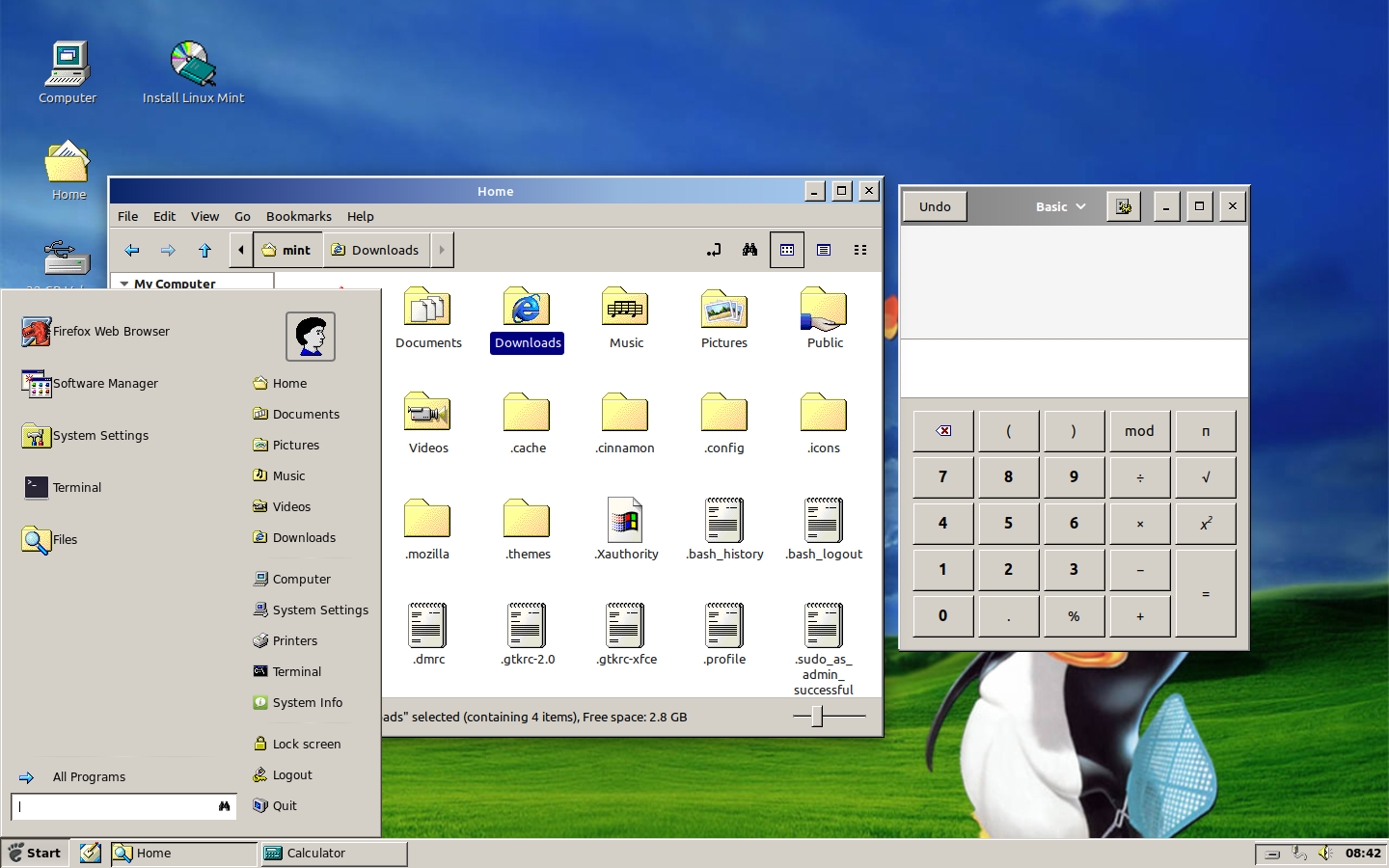Go up to parent folder

point(204,250)
